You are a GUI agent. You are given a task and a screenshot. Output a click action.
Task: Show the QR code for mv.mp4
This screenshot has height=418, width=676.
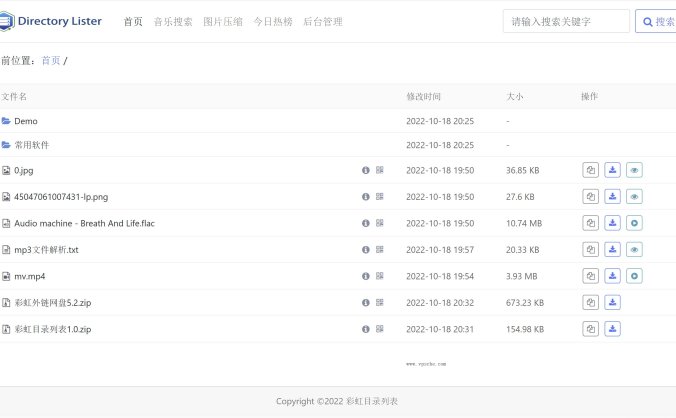coord(380,276)
